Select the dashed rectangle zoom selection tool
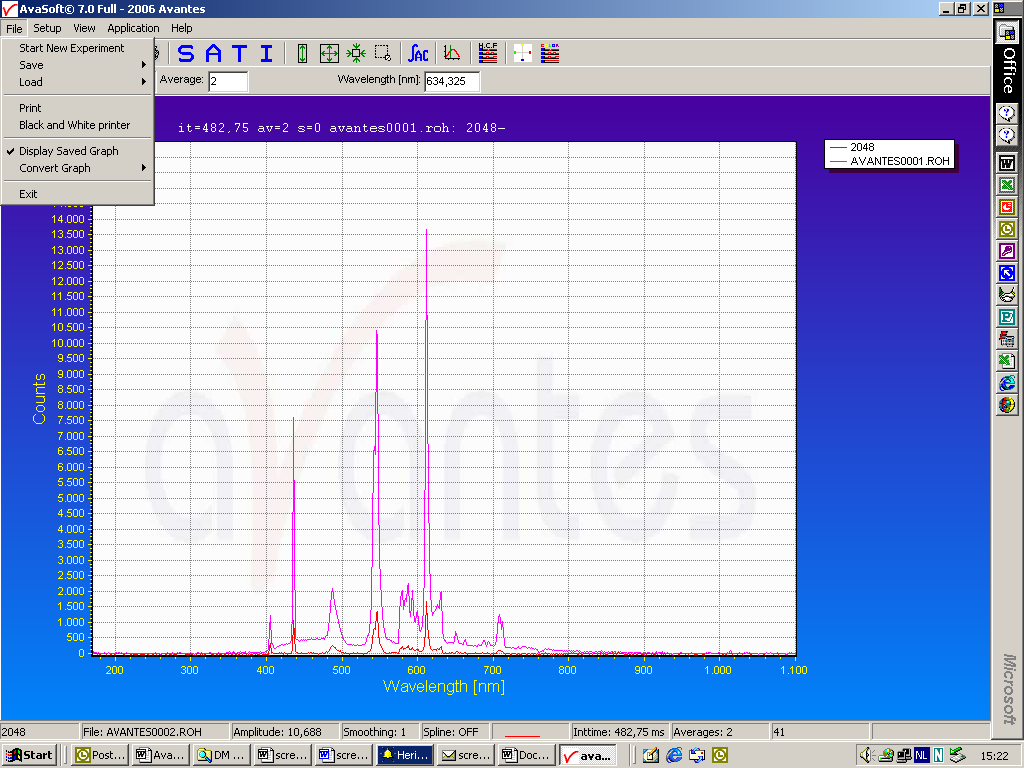 click(383, 54)
